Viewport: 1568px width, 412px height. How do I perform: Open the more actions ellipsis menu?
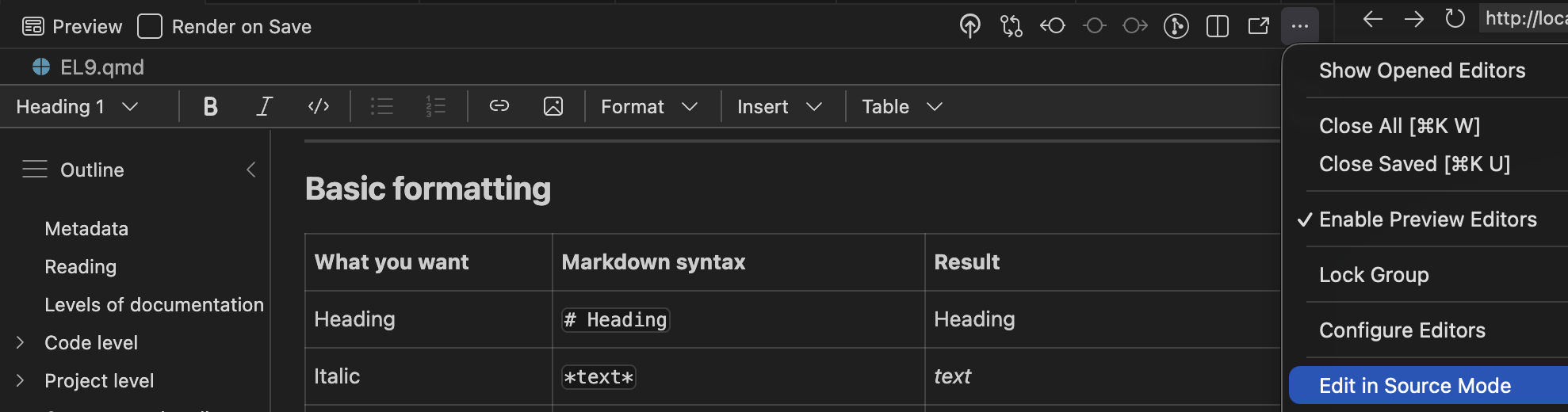tap(1299, 26)
